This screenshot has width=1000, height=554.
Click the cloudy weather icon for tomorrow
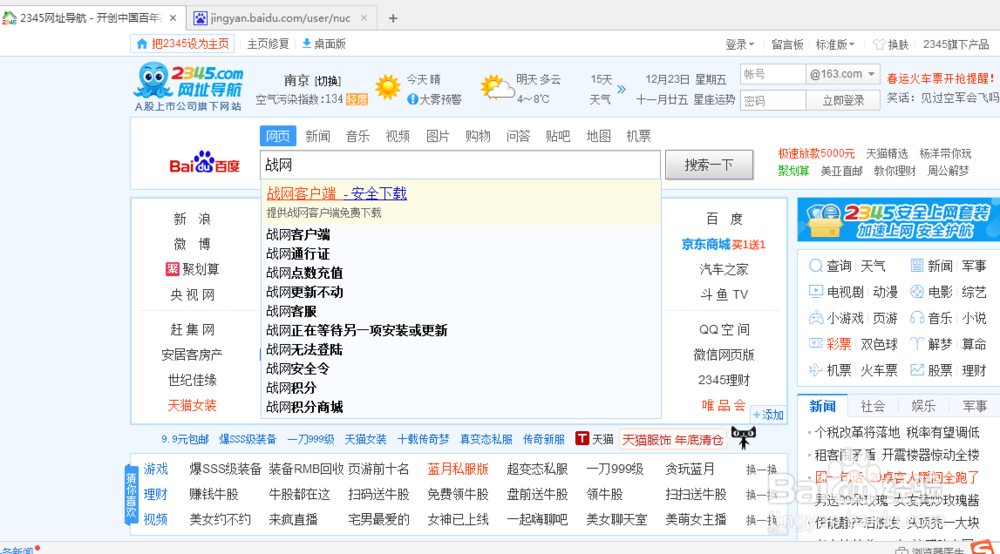pos(497,87)
